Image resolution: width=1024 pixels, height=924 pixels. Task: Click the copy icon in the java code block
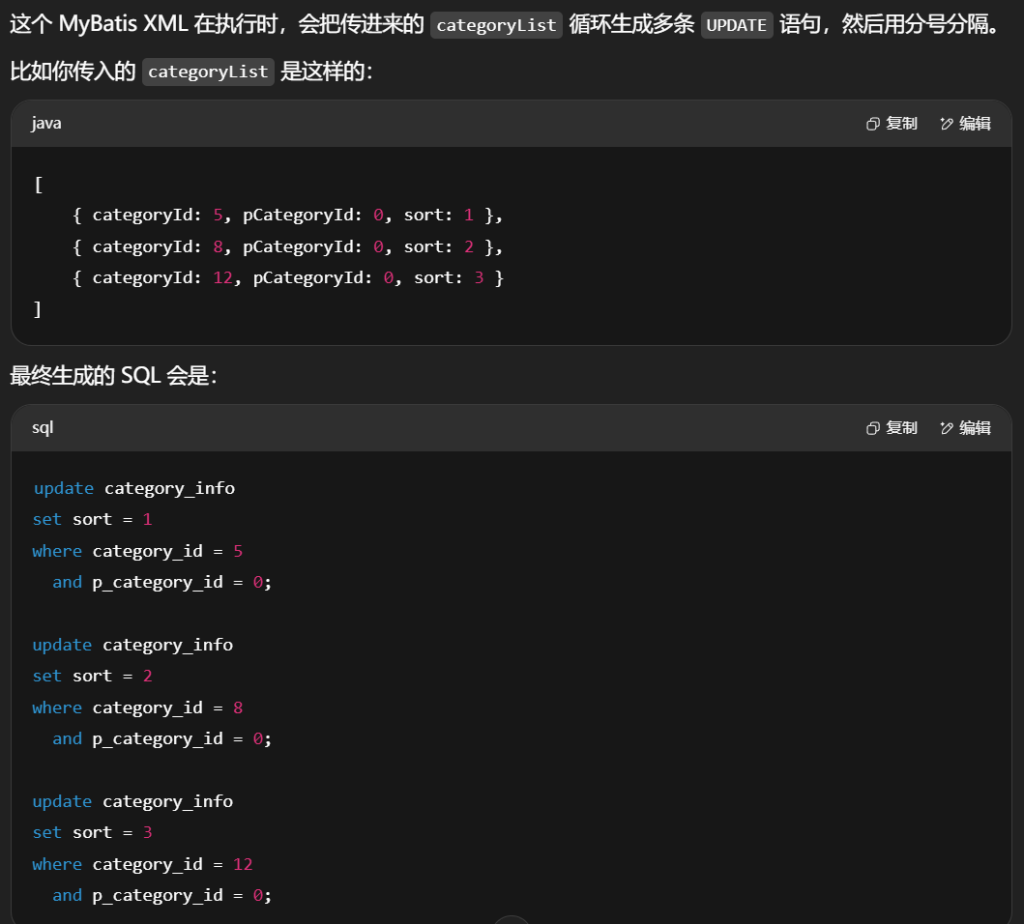tap(873, 124)
